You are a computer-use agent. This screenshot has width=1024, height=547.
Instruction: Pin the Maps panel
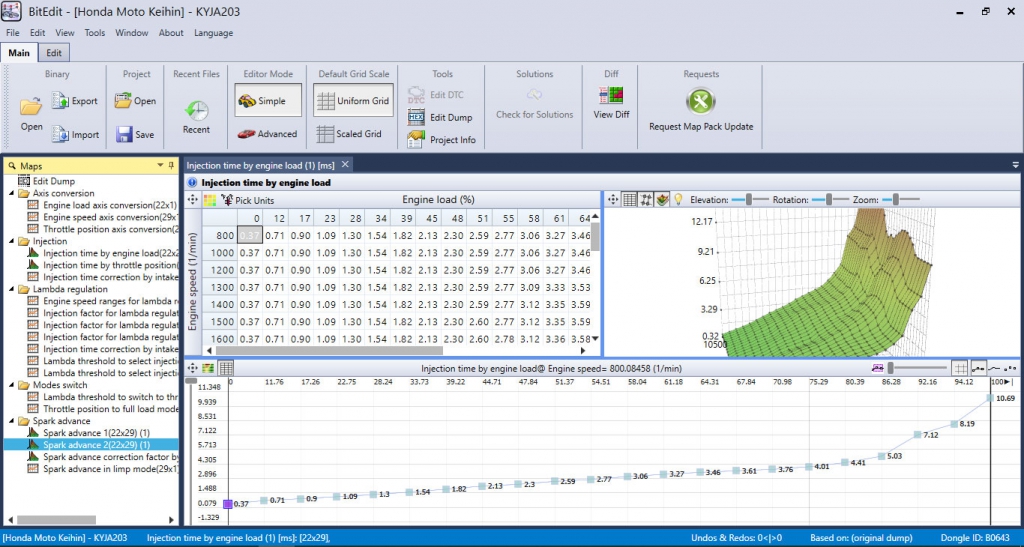(171, 166)
